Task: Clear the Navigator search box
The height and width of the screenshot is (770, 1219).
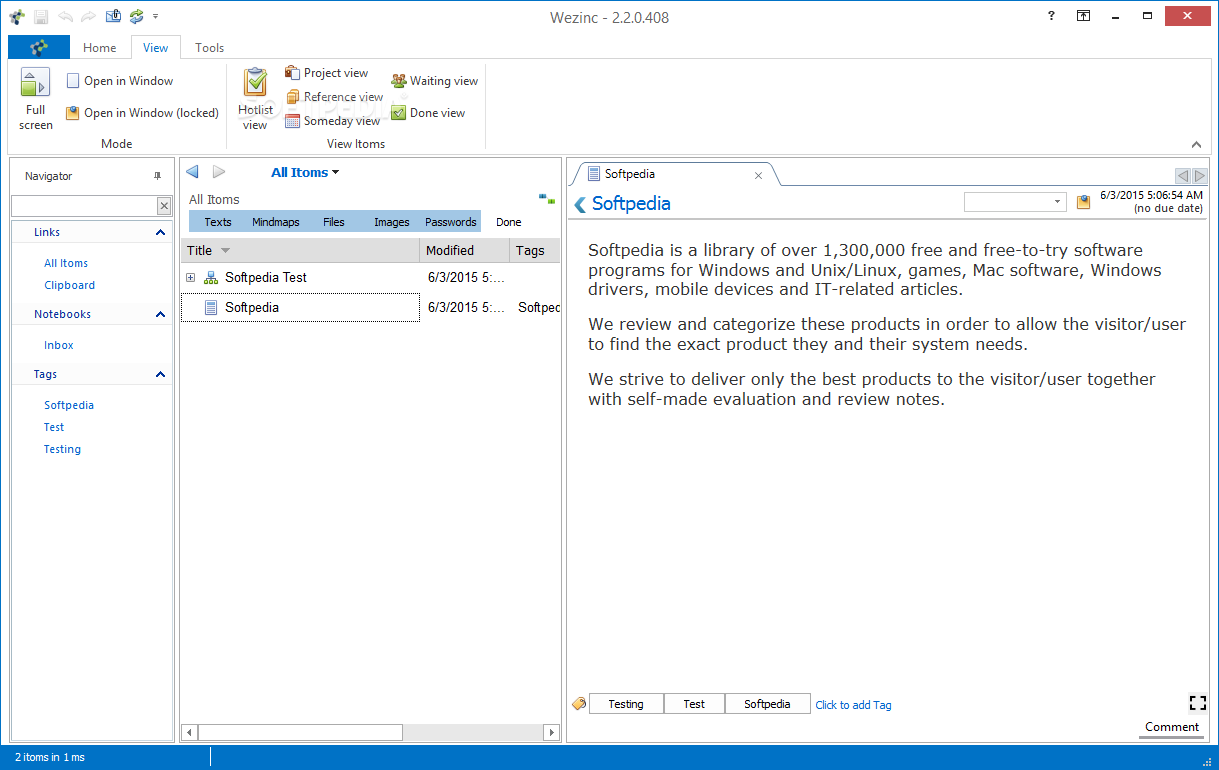Action: pyautogui.click(x=164, y=205)
